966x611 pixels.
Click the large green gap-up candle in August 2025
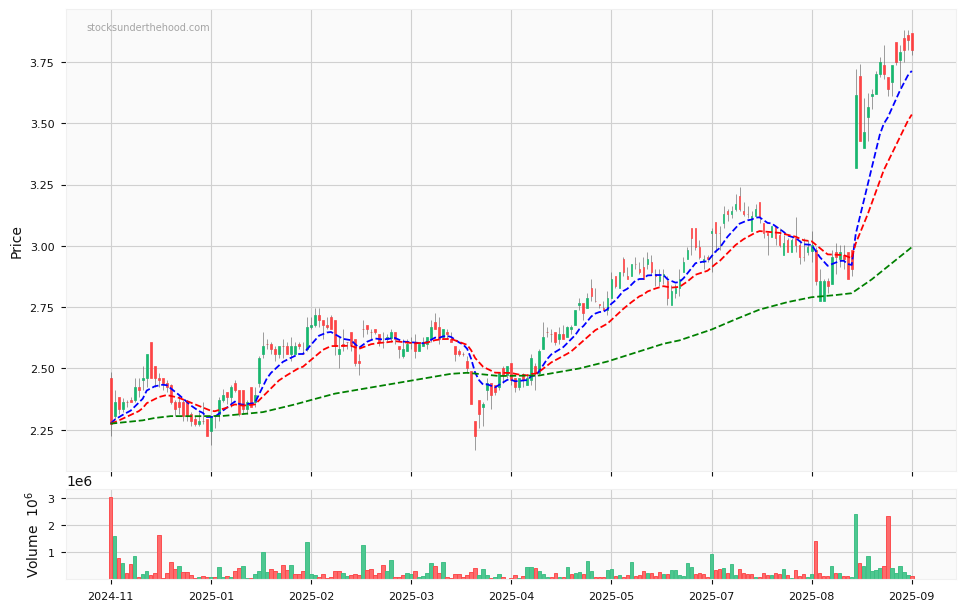(x=856, y=132)
